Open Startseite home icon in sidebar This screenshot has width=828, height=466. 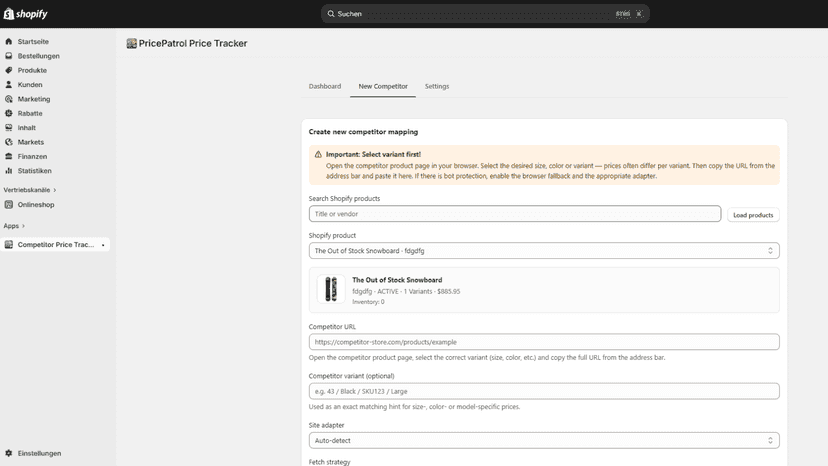pyautogui.click(x=8, y=41)
